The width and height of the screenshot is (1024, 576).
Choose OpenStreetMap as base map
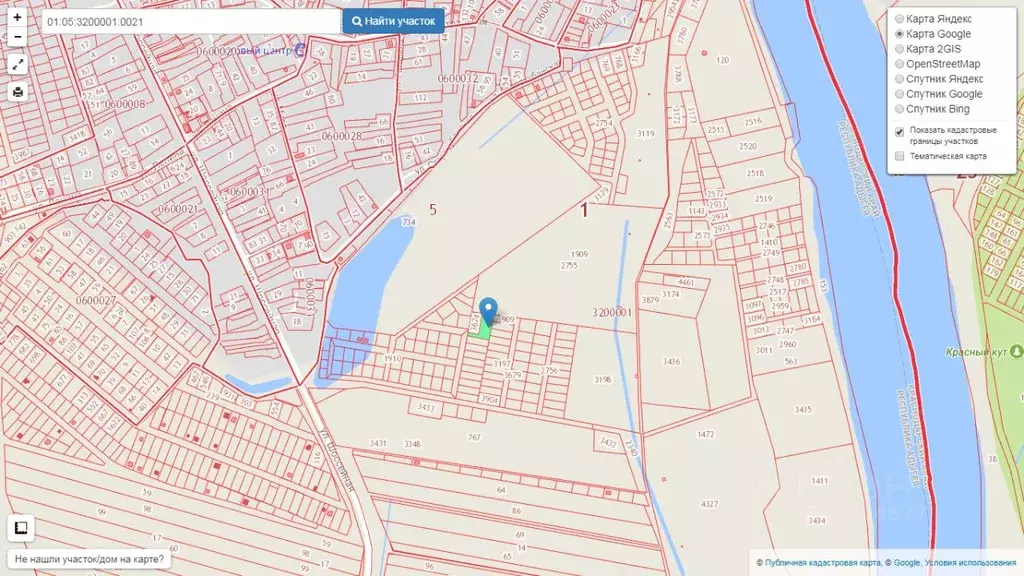pos(899,64)
